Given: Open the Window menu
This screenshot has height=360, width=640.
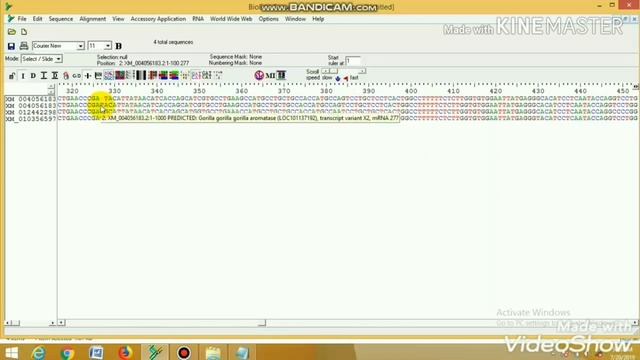Looking at the screenshot, I should 295,19.
